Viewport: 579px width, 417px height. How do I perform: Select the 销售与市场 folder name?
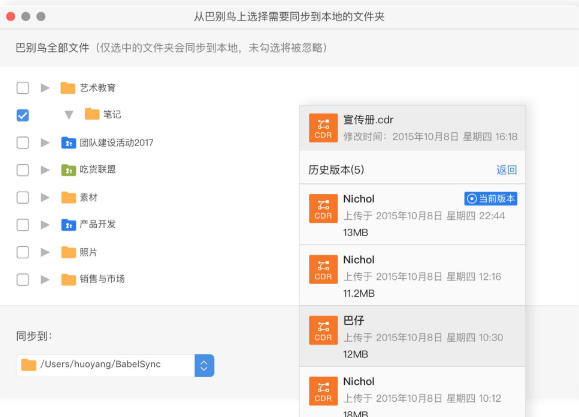pyautogui.click(x=102, y=279)
